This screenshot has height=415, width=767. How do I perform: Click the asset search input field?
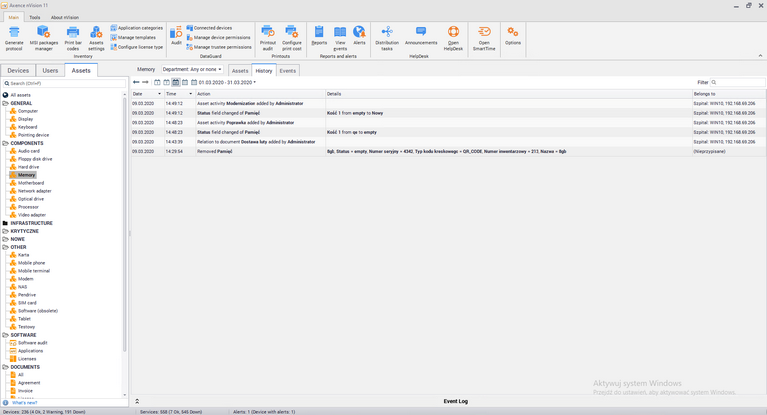point(64,84)
